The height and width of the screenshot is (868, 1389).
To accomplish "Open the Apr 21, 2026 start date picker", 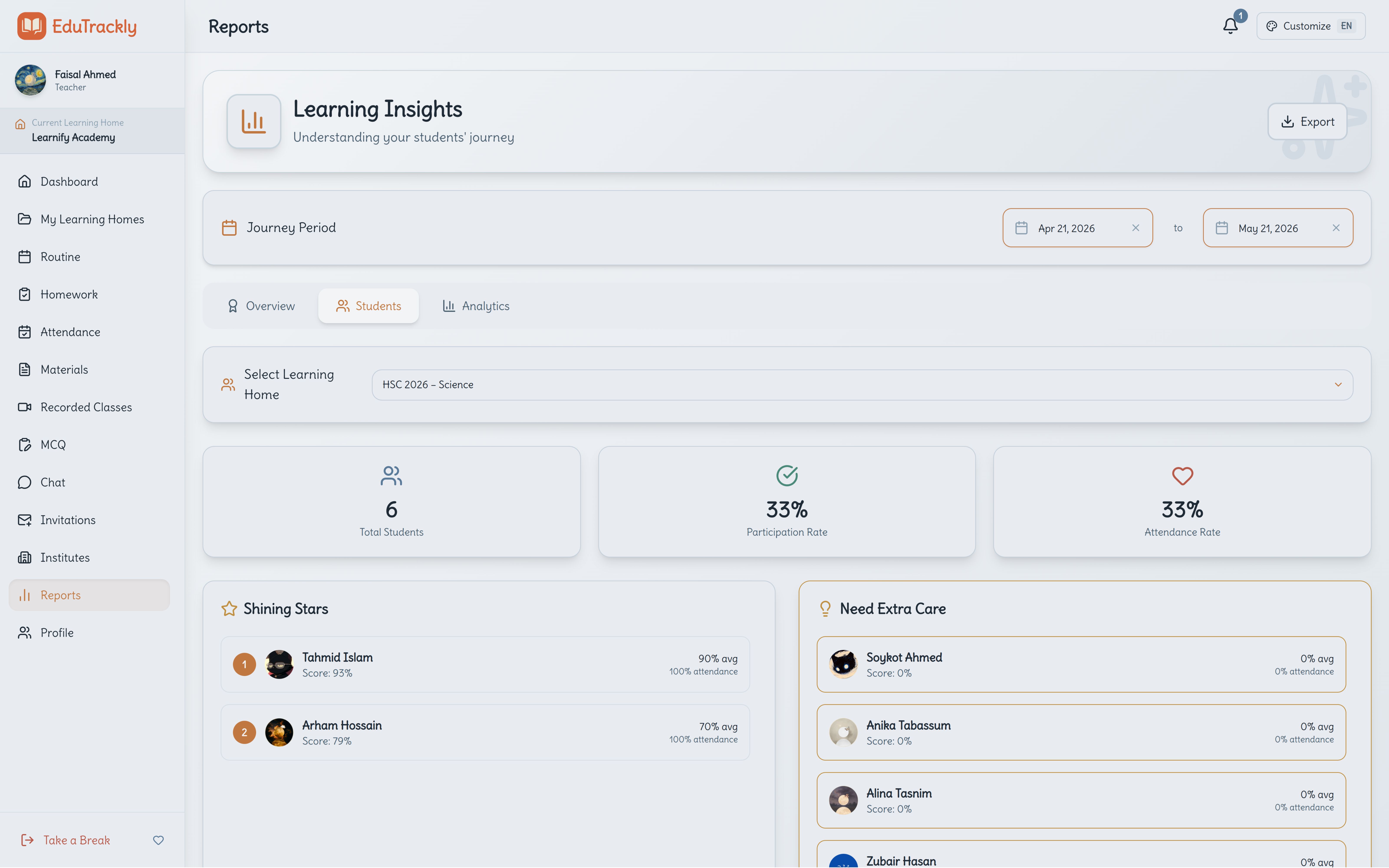I will click(x=1077, y=228).
